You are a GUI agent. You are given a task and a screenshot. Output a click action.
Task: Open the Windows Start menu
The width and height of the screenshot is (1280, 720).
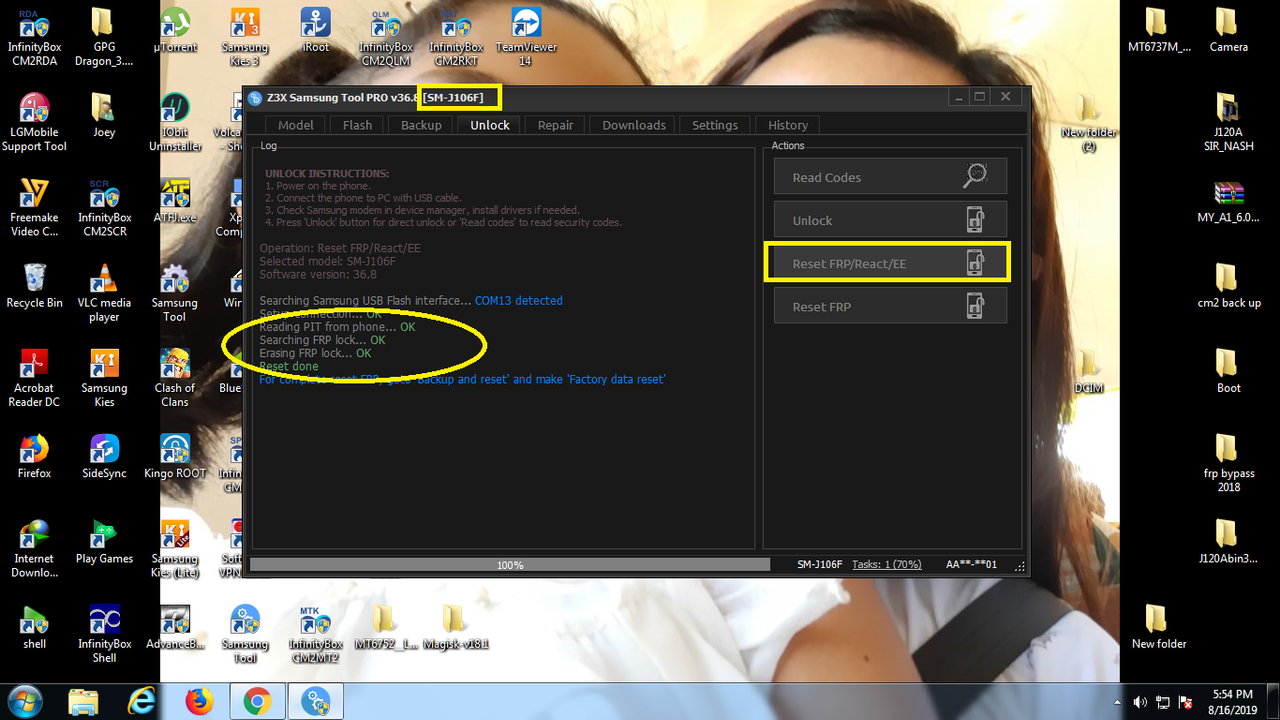[x=24, y=701]
